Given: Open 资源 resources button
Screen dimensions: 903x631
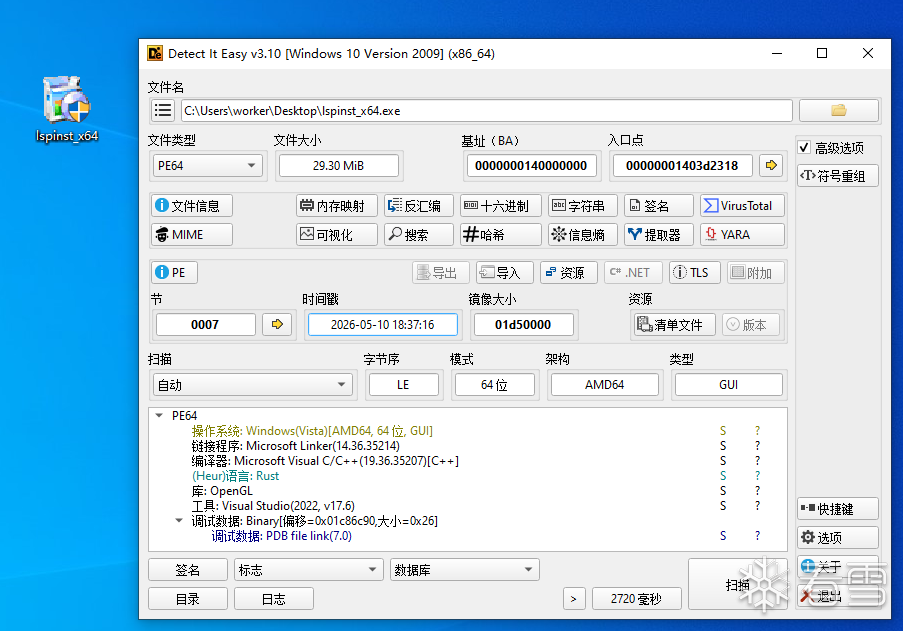Looking at the screenshot, I should (x=569, y=272).
